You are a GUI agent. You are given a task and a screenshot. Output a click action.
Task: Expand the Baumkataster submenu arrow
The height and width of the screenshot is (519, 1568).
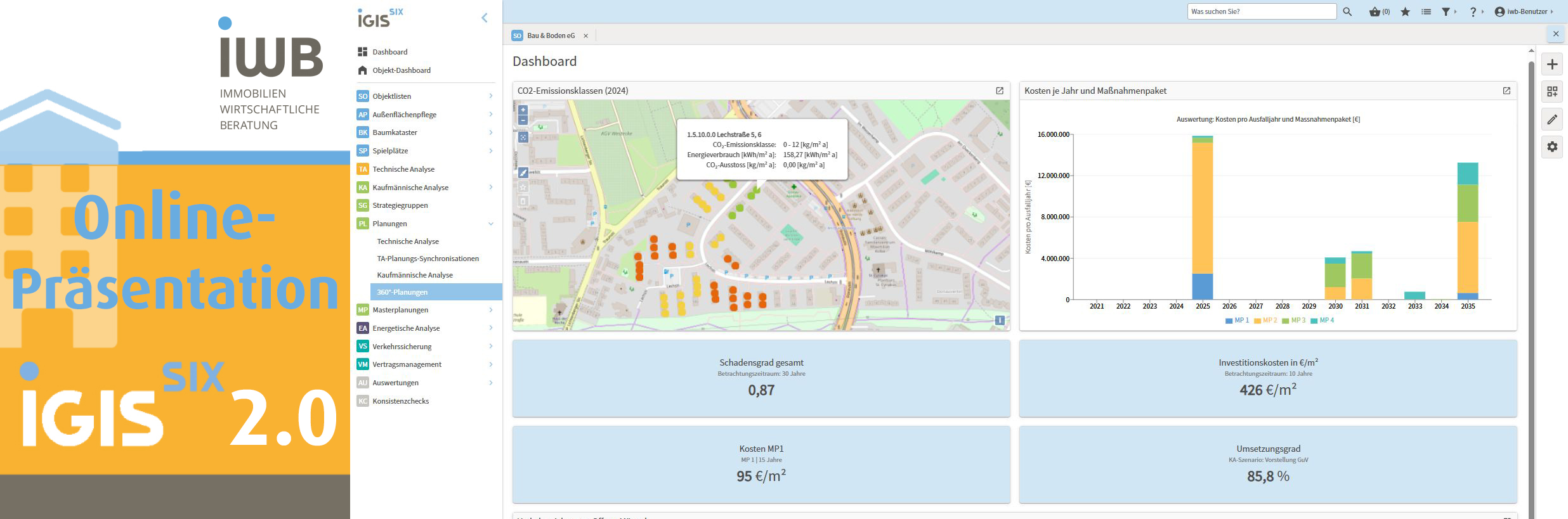click(x=491, y=132)
